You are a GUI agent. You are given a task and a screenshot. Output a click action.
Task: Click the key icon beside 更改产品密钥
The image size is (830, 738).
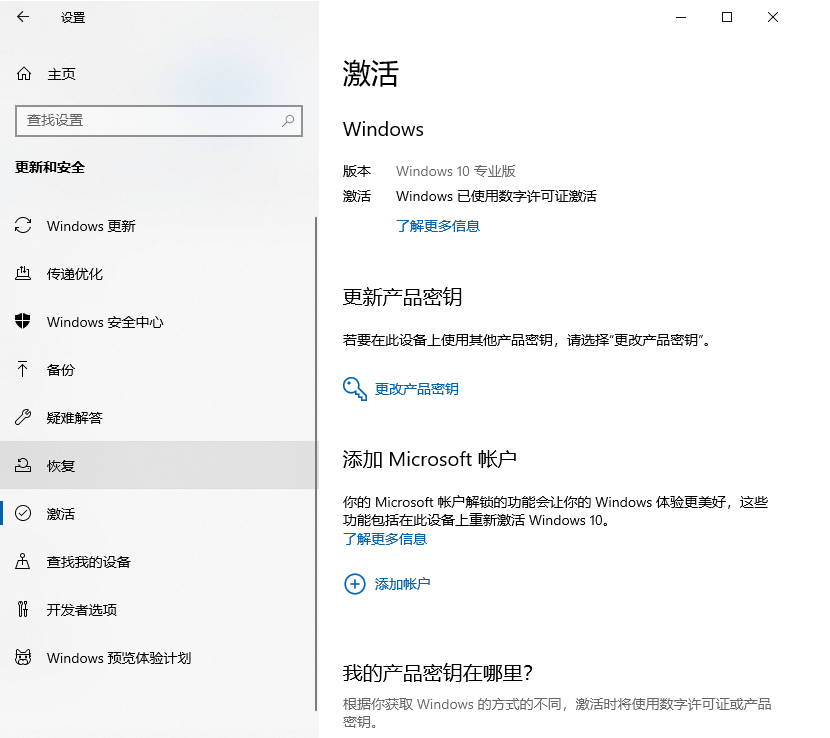355,389
